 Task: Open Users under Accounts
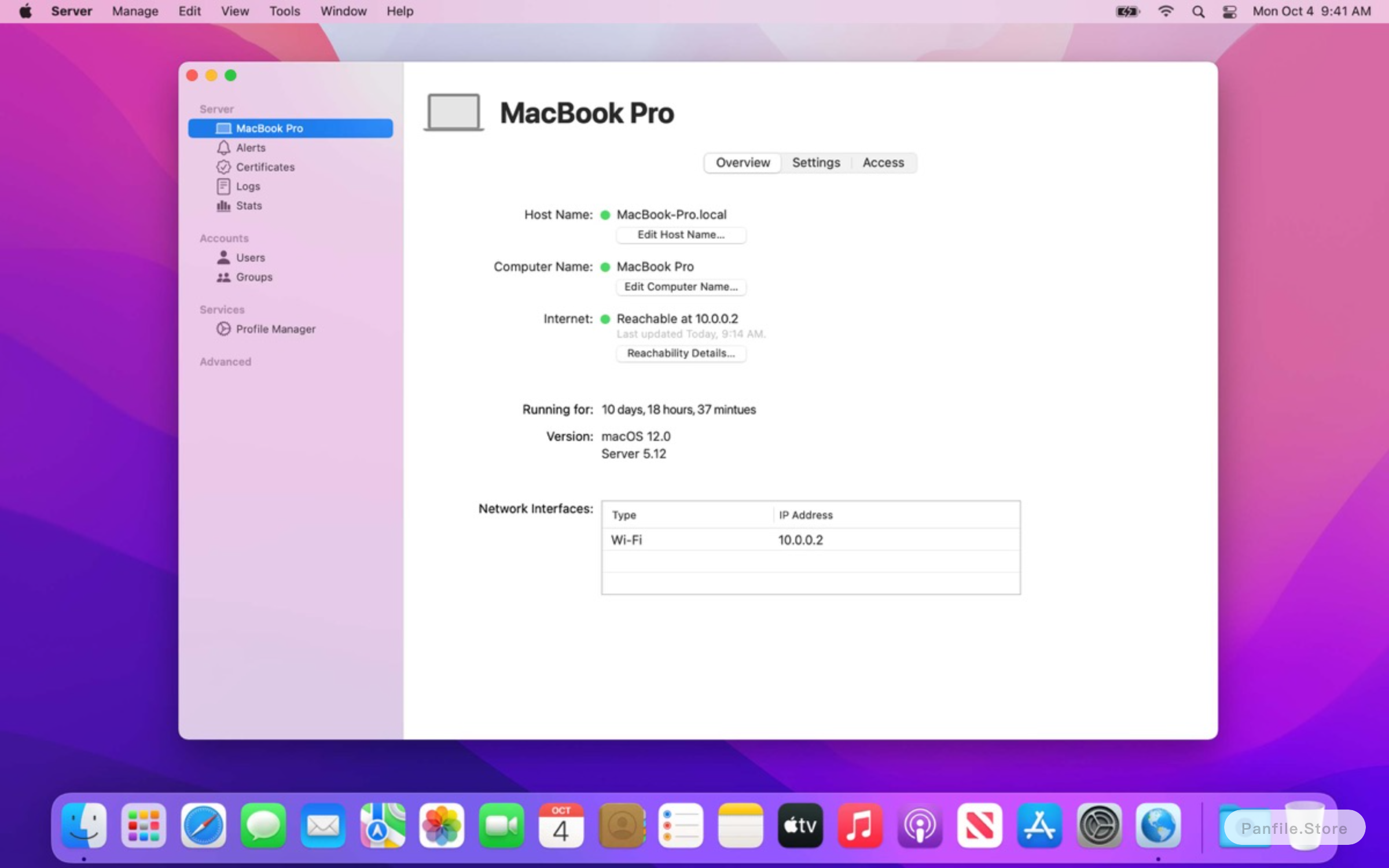[241, 258]
